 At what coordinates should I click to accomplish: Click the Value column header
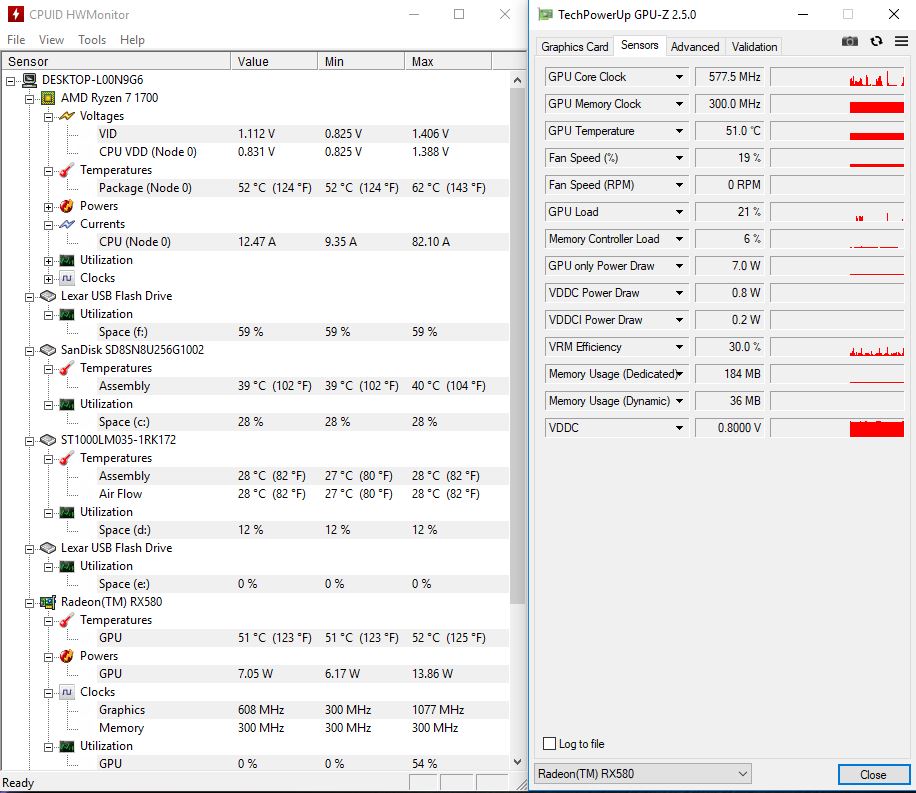tap(274, 61)
